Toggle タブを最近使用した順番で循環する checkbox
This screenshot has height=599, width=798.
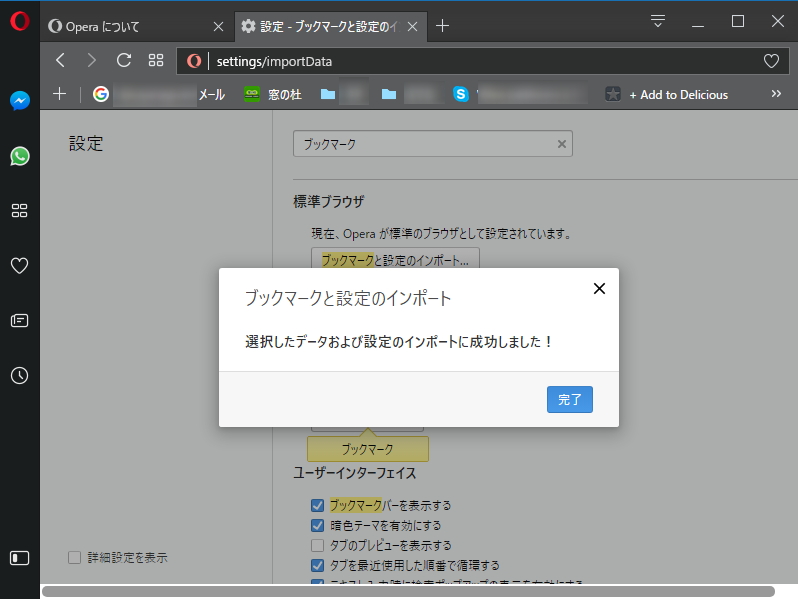coord(317,565)
